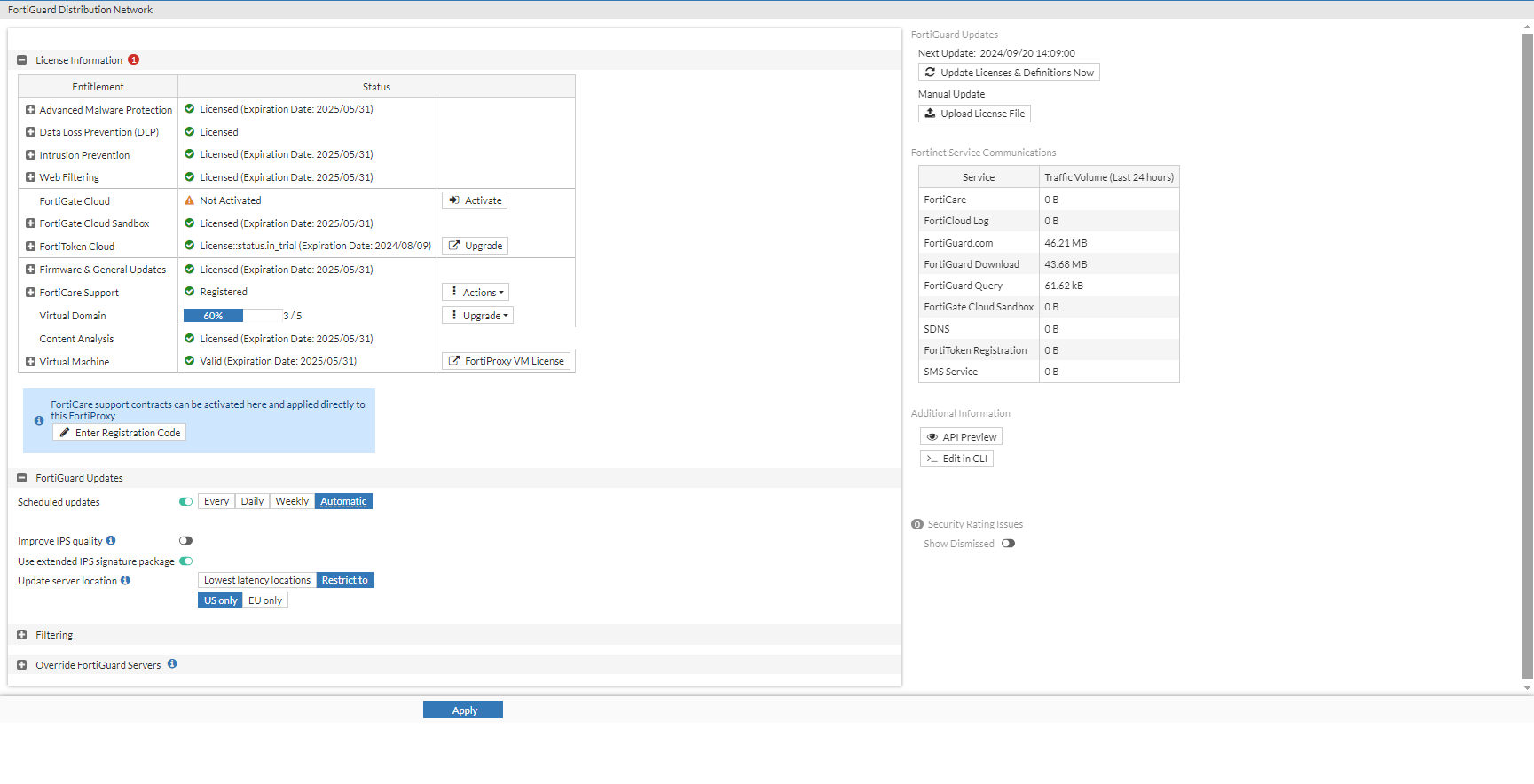This screenshot has width=1534, height=784.
Task: Click the scrollbar down arrow at the right edge
Action: [x=1527, y=688]
